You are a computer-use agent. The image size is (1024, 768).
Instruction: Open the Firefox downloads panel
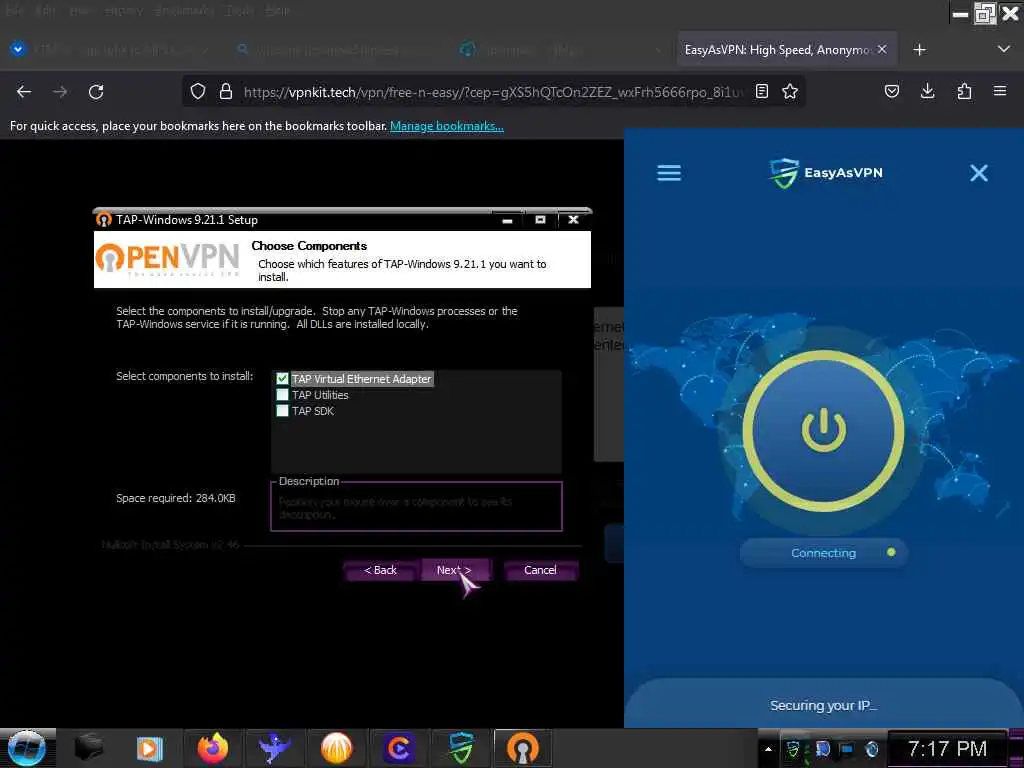pyautogui.click(x=927, y=91)
